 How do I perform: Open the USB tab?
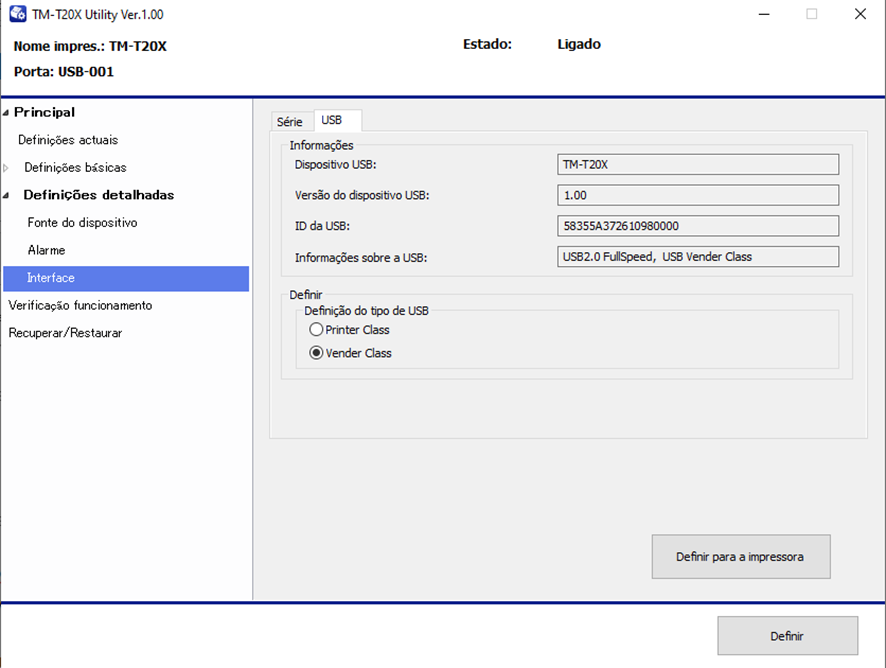(332, 120)
